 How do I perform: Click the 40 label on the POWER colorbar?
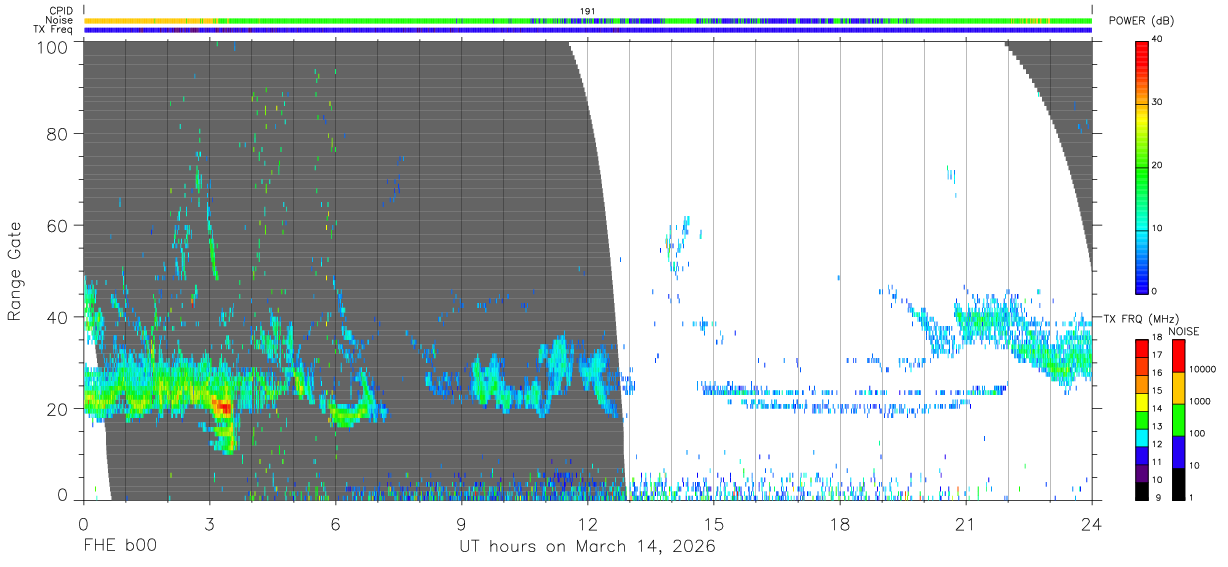click(1157, 40)
